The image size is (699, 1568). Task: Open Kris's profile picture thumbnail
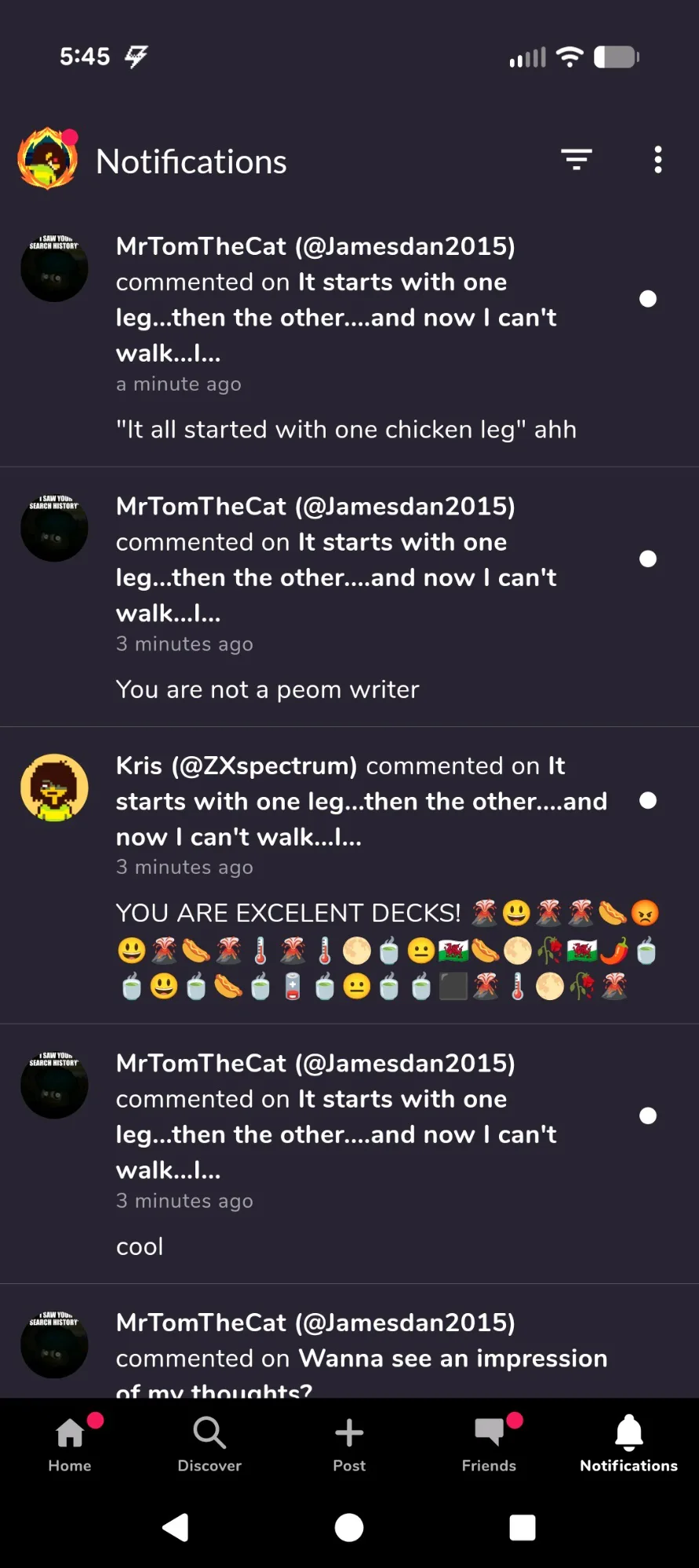54,788
